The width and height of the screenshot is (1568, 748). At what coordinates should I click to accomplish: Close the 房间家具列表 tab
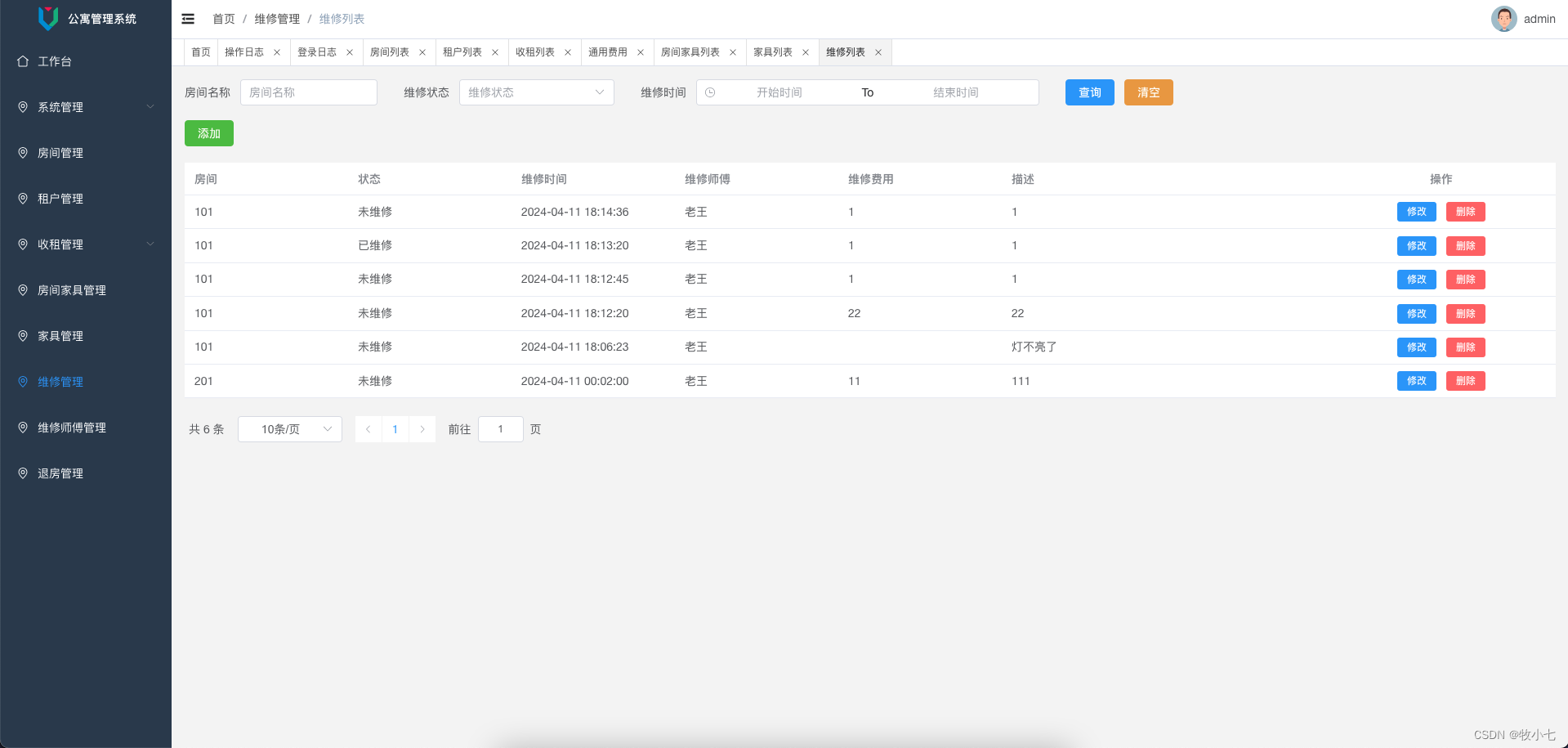(x=733, y=52)
